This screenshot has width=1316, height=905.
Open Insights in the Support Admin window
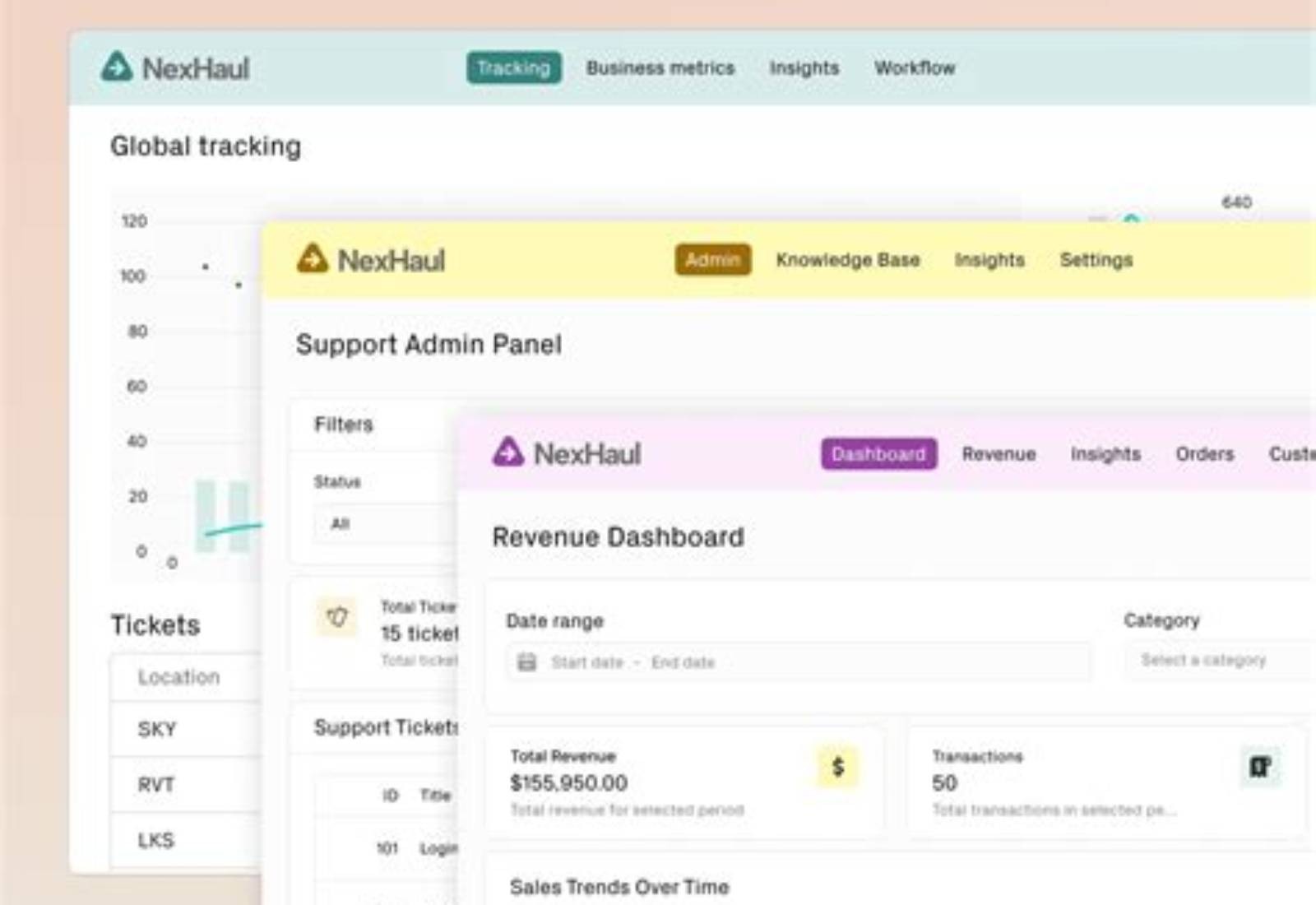(989, 260)
